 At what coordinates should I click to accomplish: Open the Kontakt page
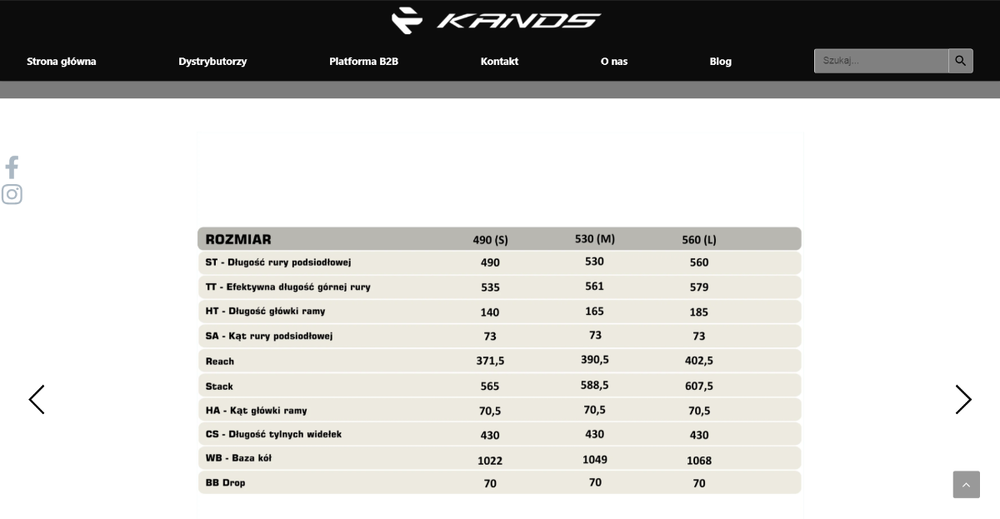pyautogui.click(x=499, y=61)
